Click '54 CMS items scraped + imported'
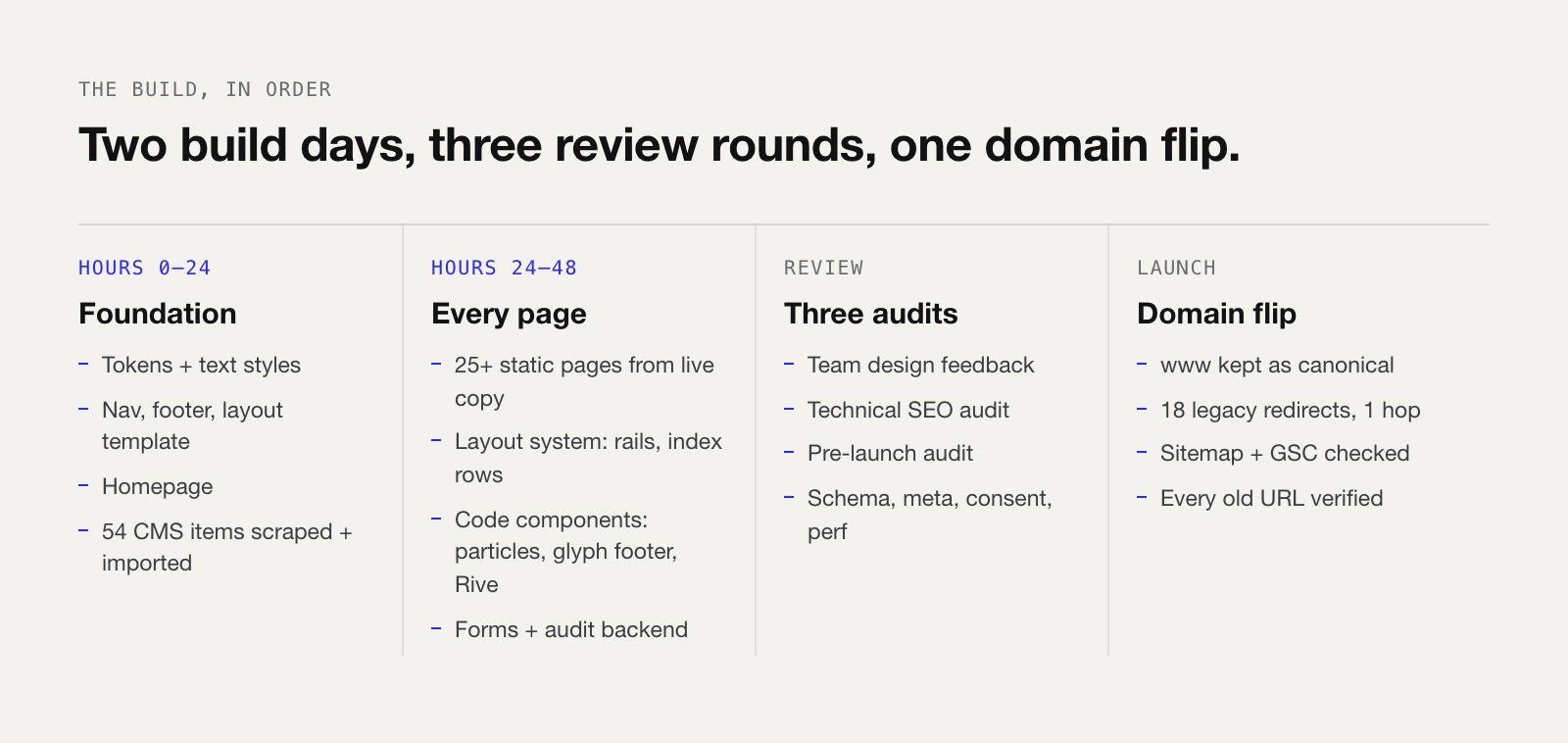 point(226,547)
